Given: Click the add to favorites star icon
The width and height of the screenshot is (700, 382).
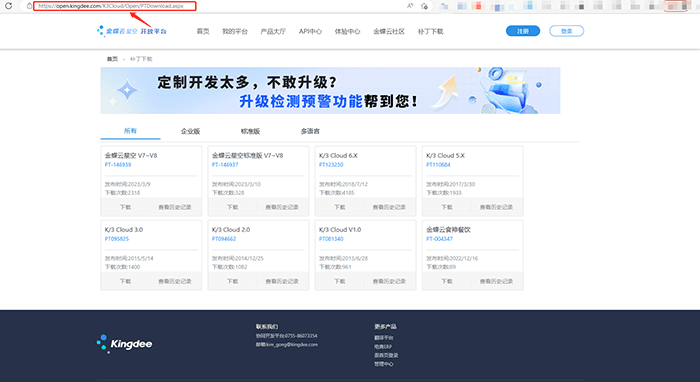Looking at the screenshot, I should point(425,6).
